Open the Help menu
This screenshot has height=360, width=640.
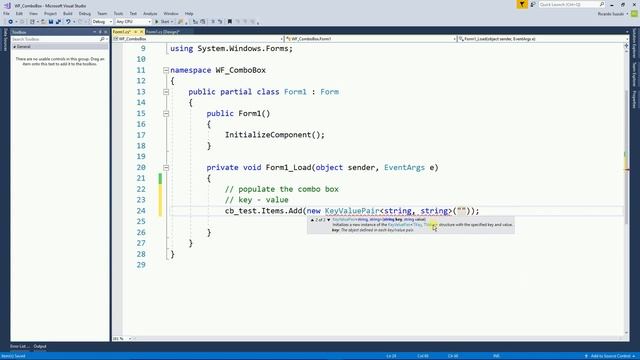[189, 13]
